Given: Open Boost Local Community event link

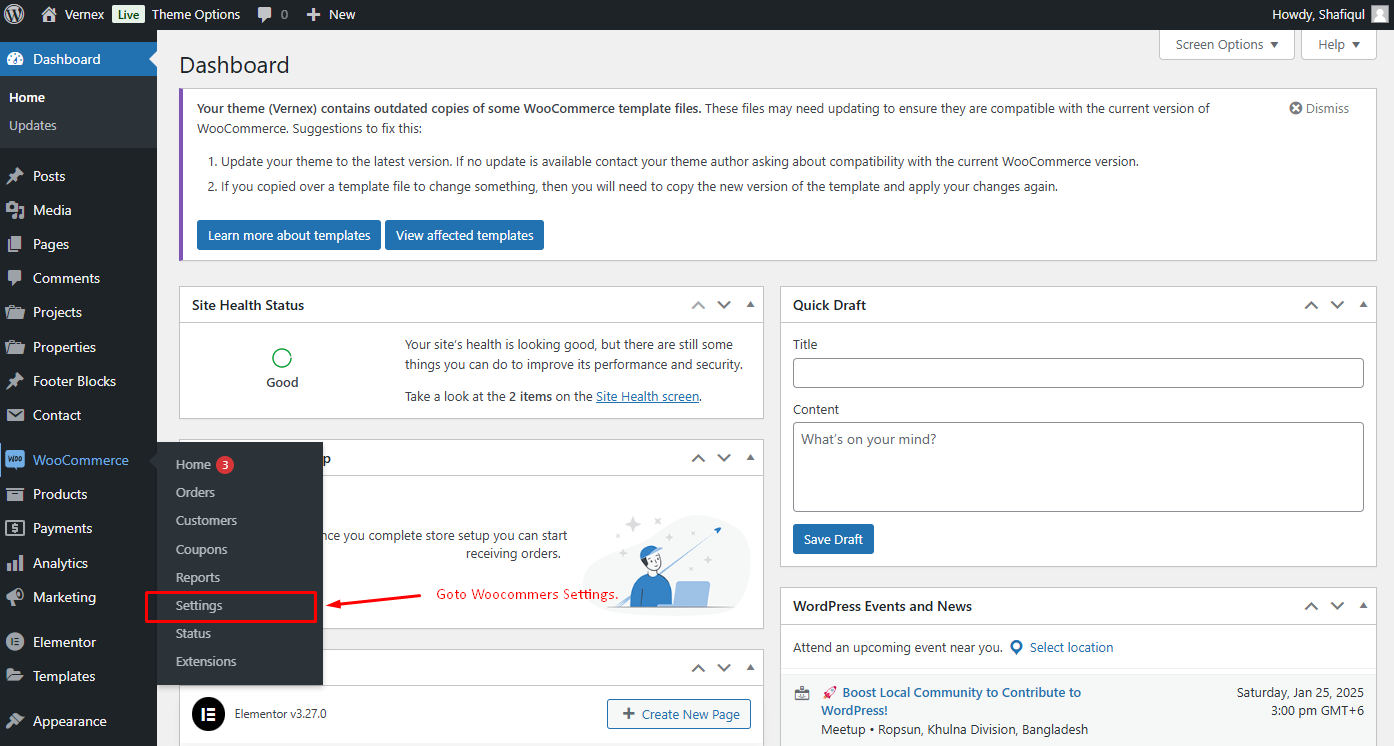Looking at the screenshot, I should click(951, 701).
